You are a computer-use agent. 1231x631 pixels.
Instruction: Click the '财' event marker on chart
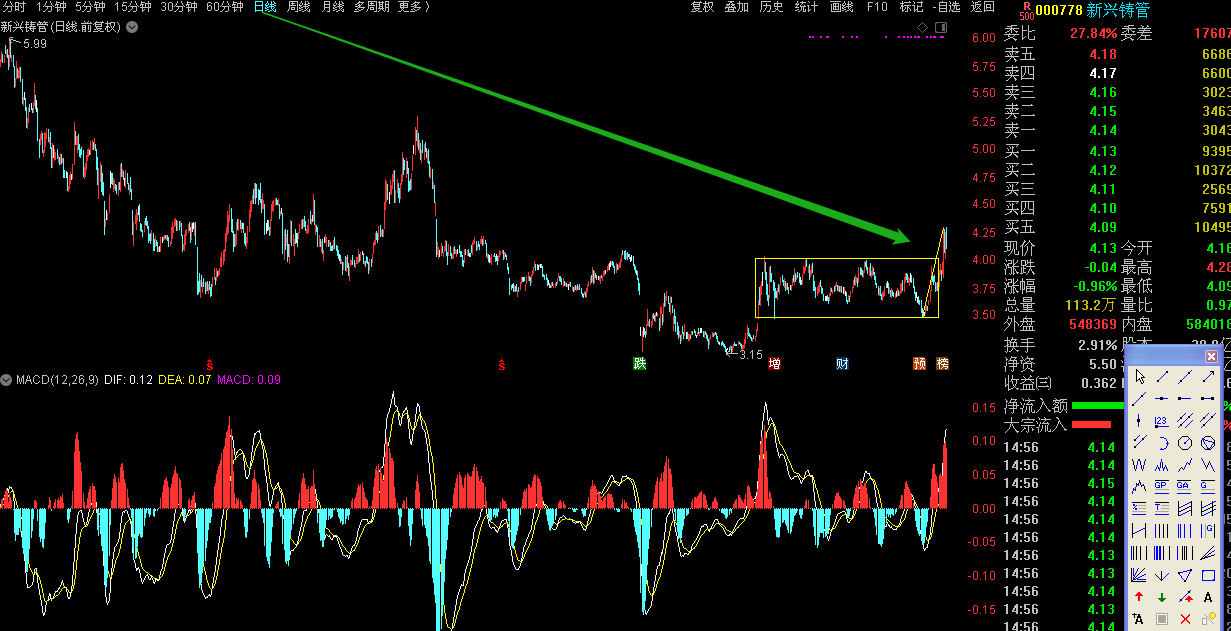(x=842, y=364)
